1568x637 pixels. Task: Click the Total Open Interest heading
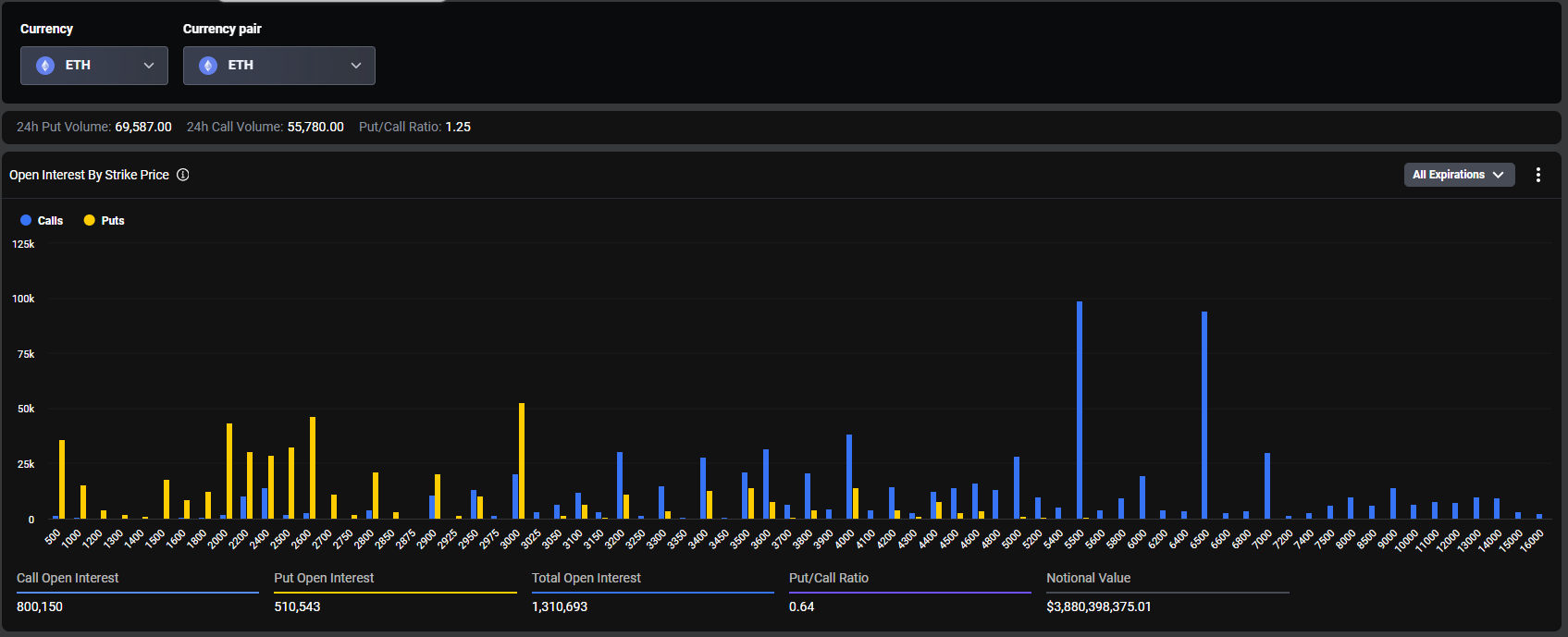pos(586,578)
